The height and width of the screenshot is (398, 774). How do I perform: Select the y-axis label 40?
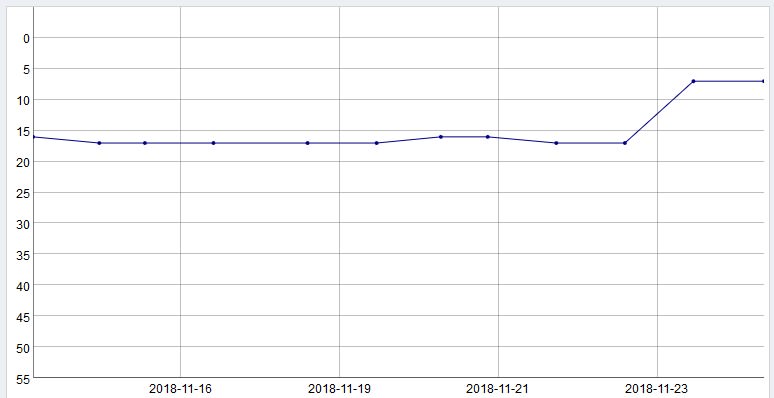tap(24, 286)
